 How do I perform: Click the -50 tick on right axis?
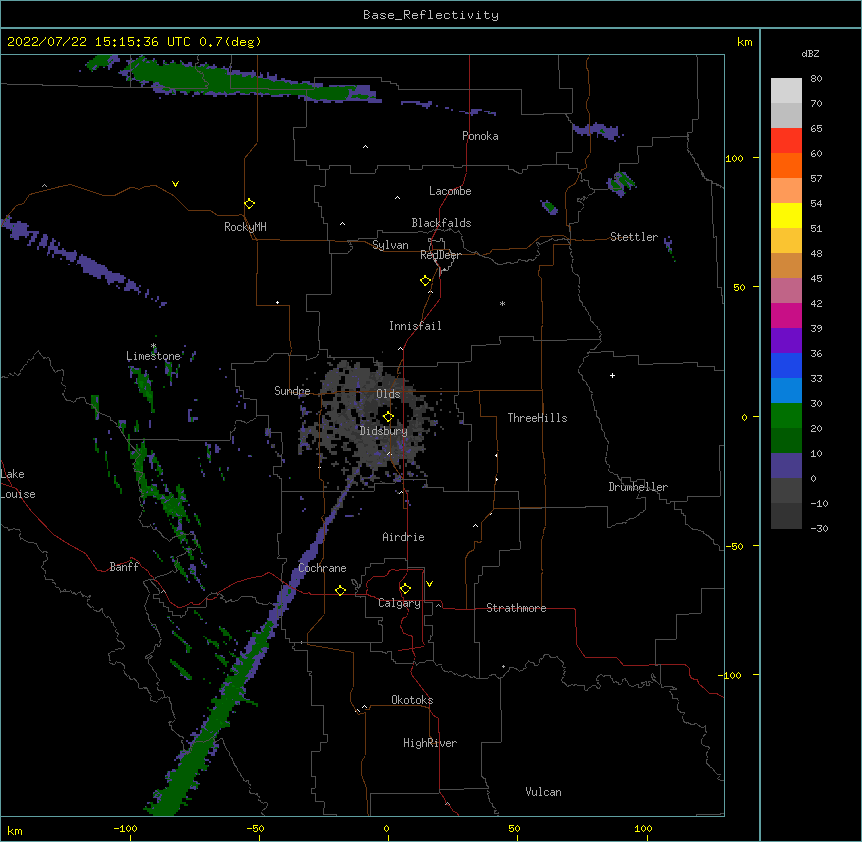click(734, 546)
